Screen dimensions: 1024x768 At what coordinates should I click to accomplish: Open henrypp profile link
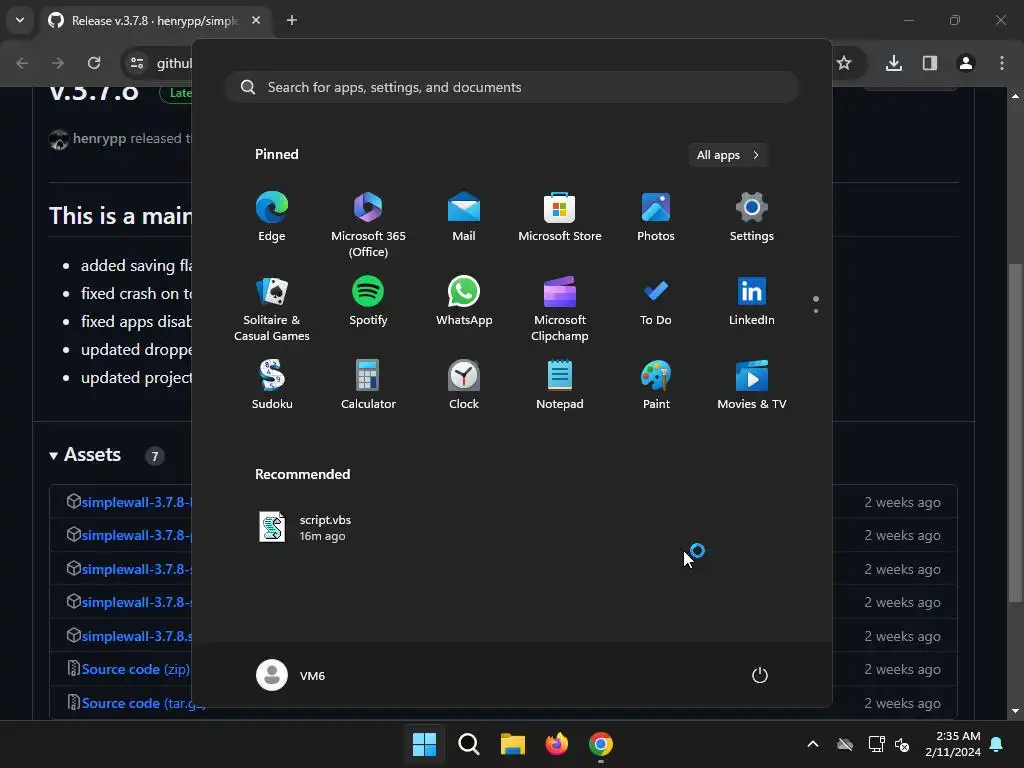point(99,138)
